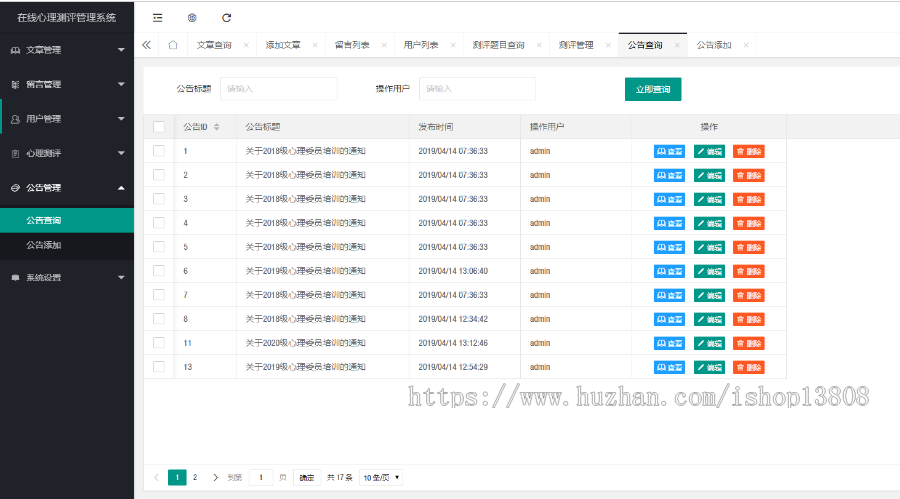The width and height of the screenshot is (900, 499).
Task: Sort table by 公告ID sort arrows
Action: coord(216,127)
